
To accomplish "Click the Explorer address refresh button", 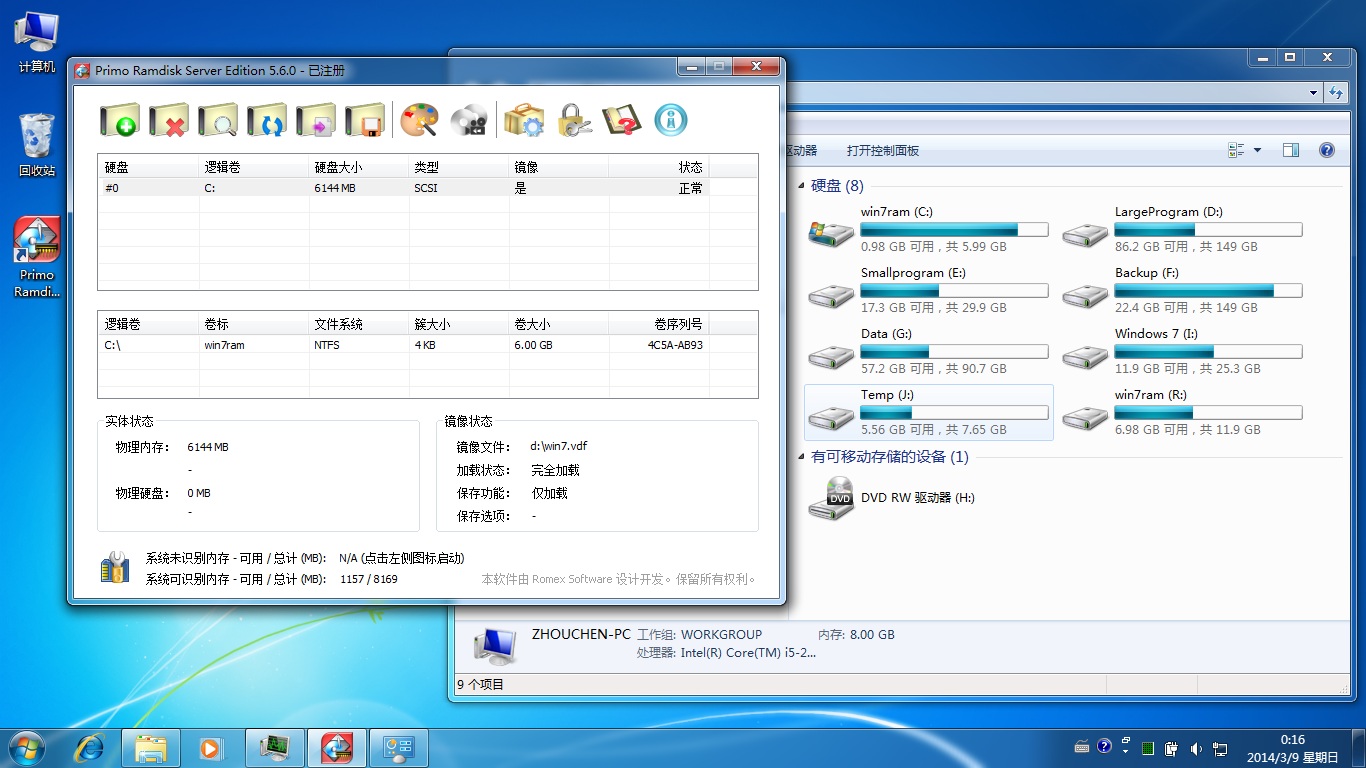I will pos(1335,92).
